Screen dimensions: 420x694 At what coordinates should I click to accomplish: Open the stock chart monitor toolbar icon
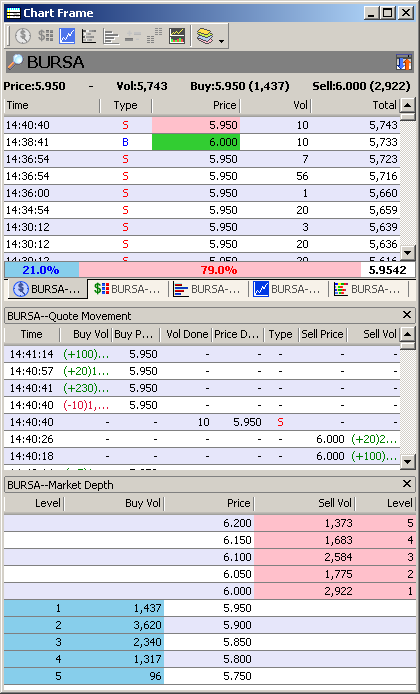[177, 36]
